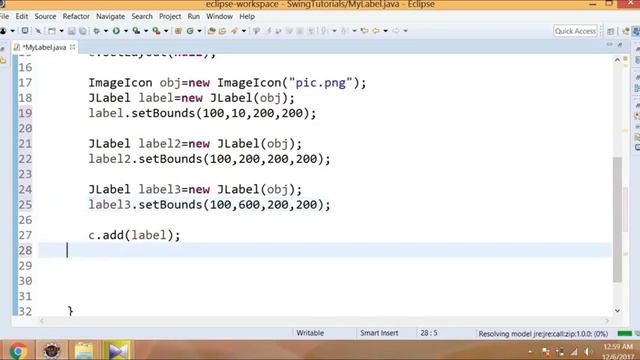Click the Last Edit Location icon
Image resolution: width=640 pixels, height=360 pixels.
click(364, 31)
